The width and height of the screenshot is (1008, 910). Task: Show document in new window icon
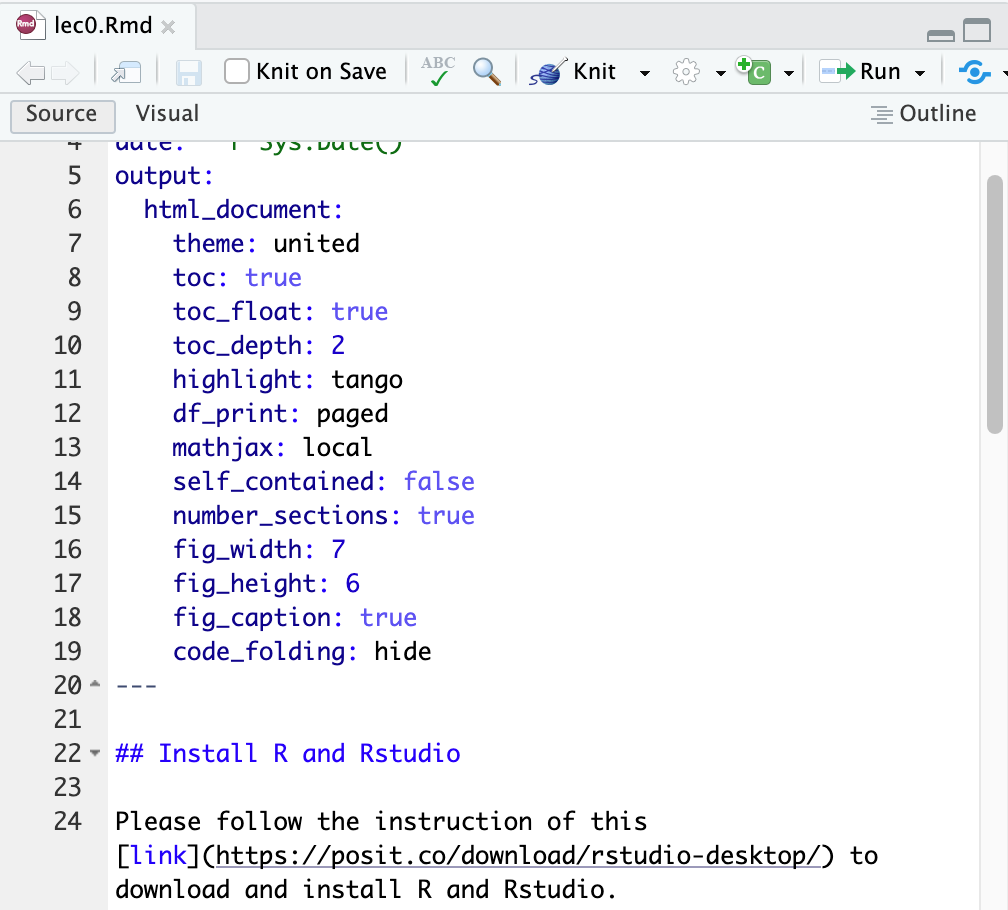[x=126, y=72]
